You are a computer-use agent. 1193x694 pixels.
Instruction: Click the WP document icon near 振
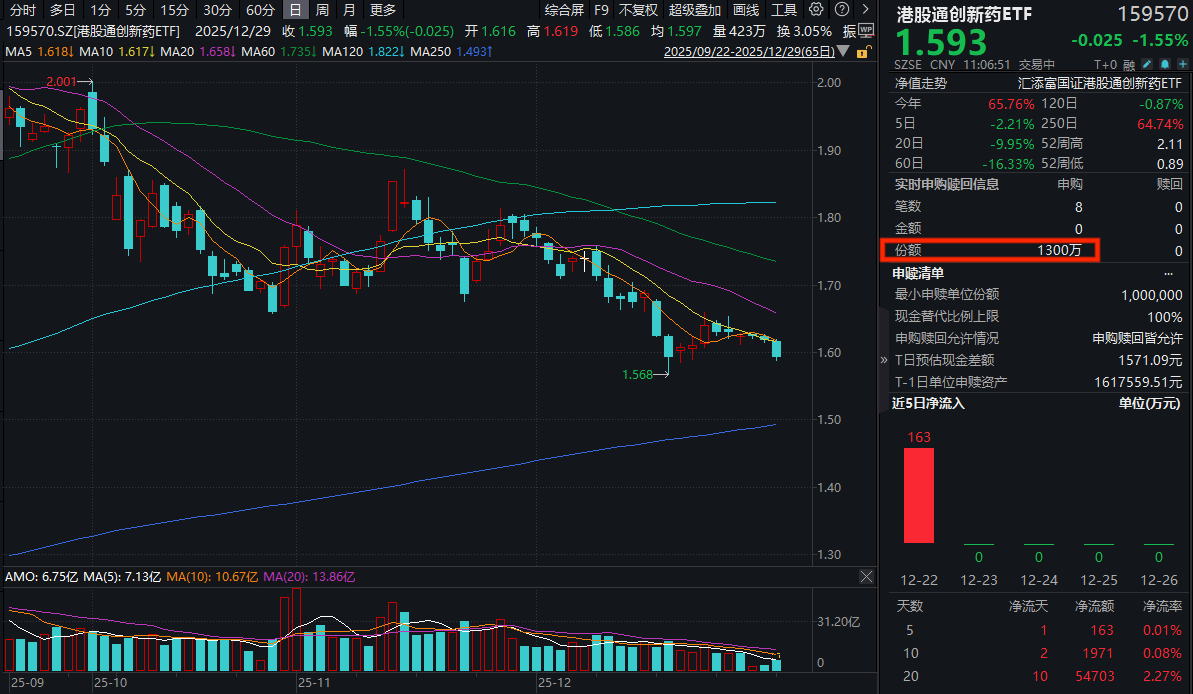864,31
